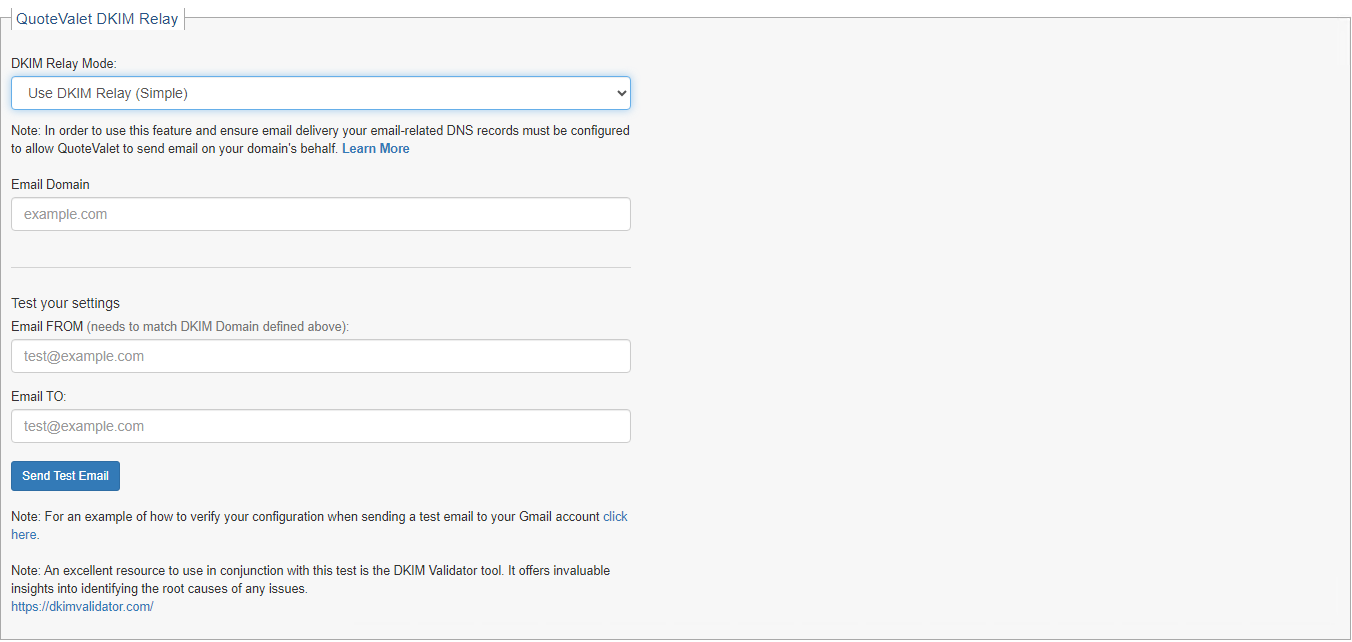Click the 'DKIM Relay Mode:' label
Screen dimensions: 1352x642
pyautogui.click(x=64, y=63)
